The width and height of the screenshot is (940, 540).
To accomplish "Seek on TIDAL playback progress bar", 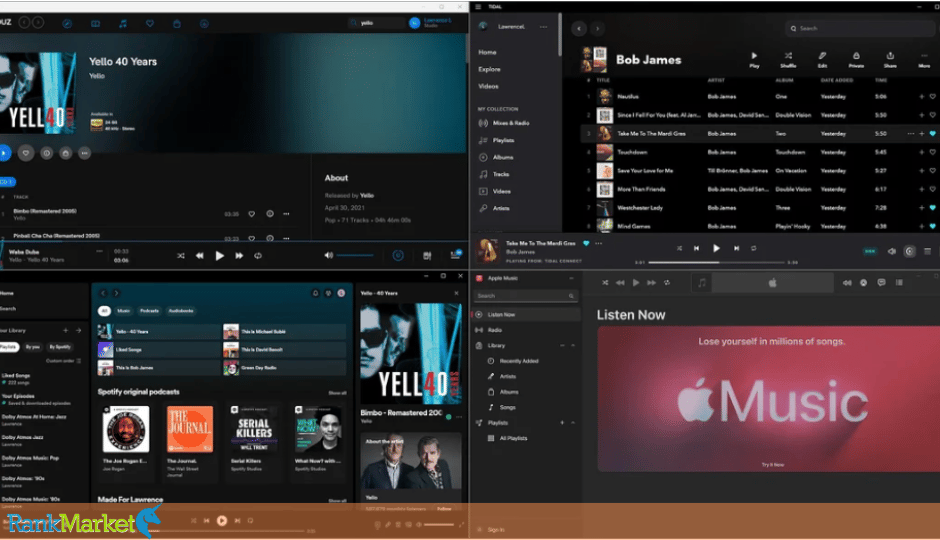I will [x=716, y=262].
